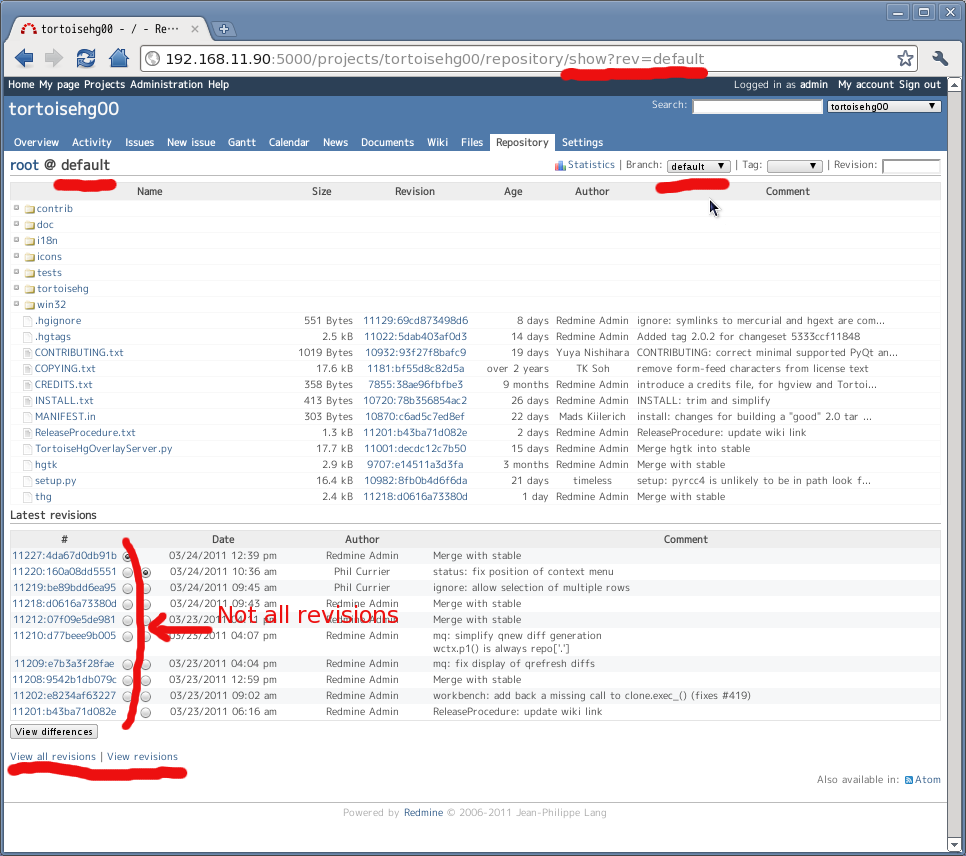Open View all revisions link
966x856 pixels.
(x=53, y=756)
